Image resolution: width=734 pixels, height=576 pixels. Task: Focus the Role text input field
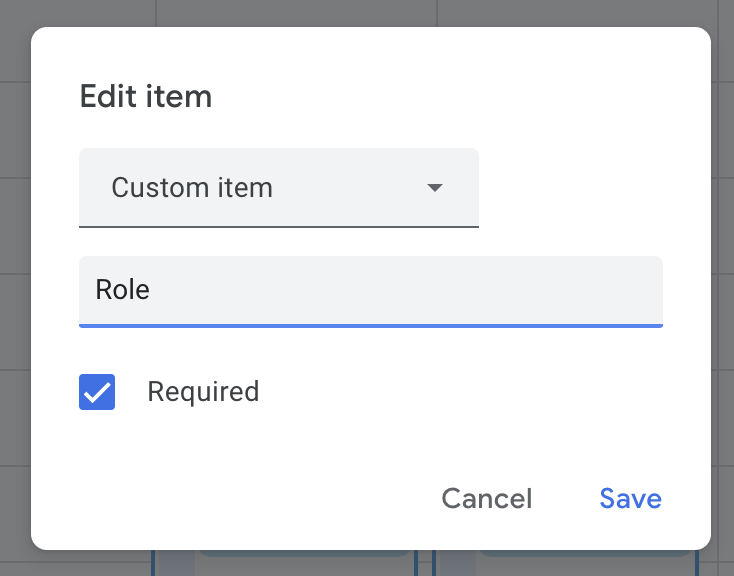tap(370, 290)
